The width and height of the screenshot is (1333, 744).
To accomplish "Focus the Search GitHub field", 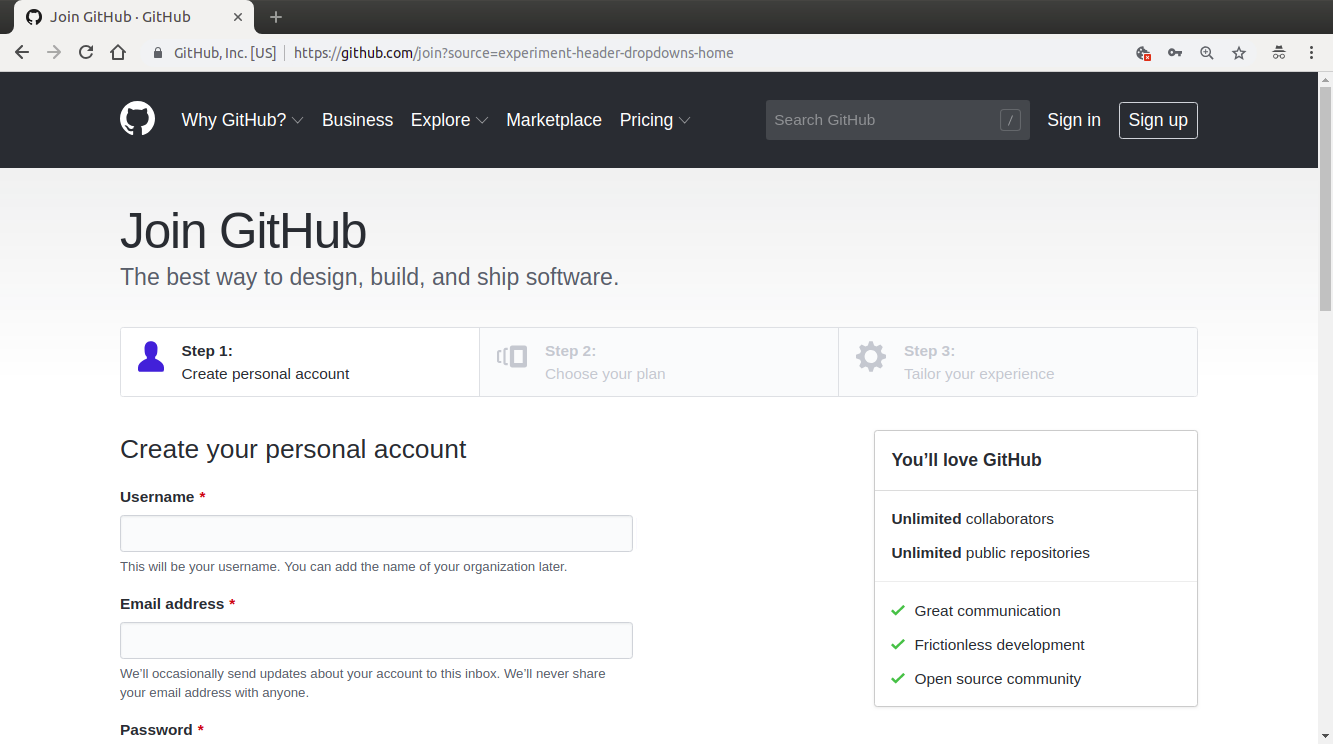I will (897, 120).
